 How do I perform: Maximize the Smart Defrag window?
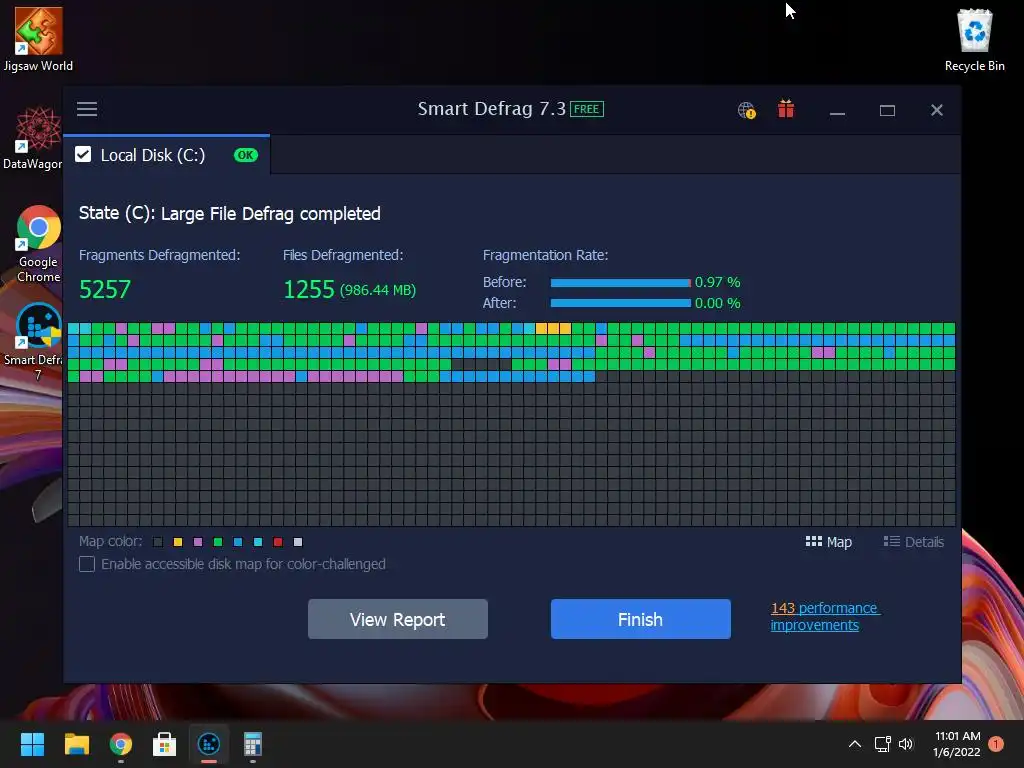click(887, 110)
